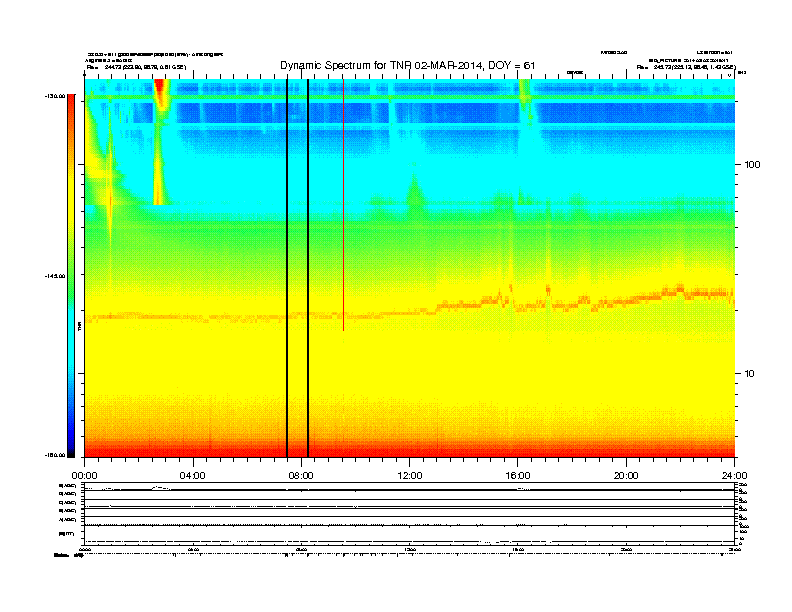Click the -130.00 color scale label

(55, 96)
